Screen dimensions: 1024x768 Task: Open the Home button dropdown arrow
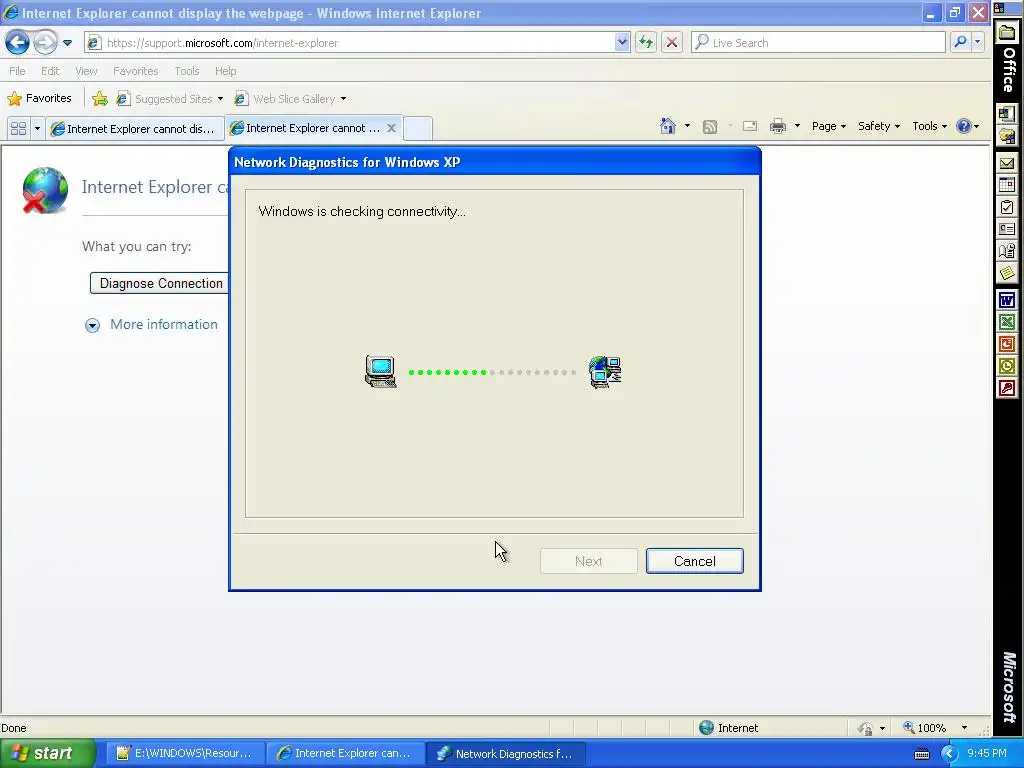687,126
